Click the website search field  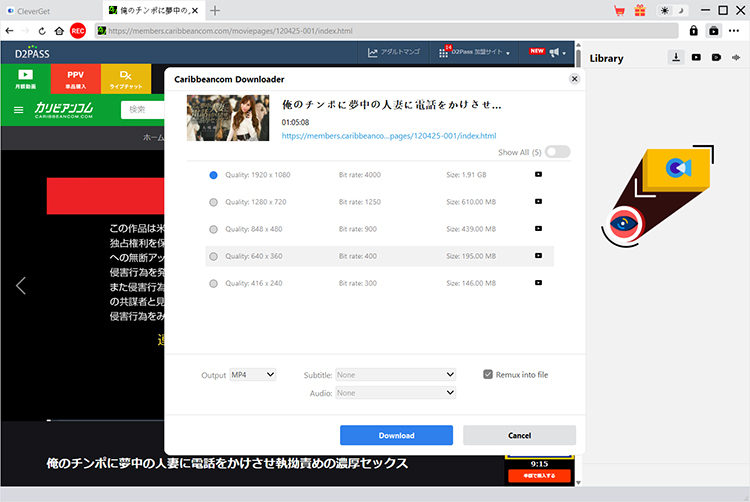[143, 110]
